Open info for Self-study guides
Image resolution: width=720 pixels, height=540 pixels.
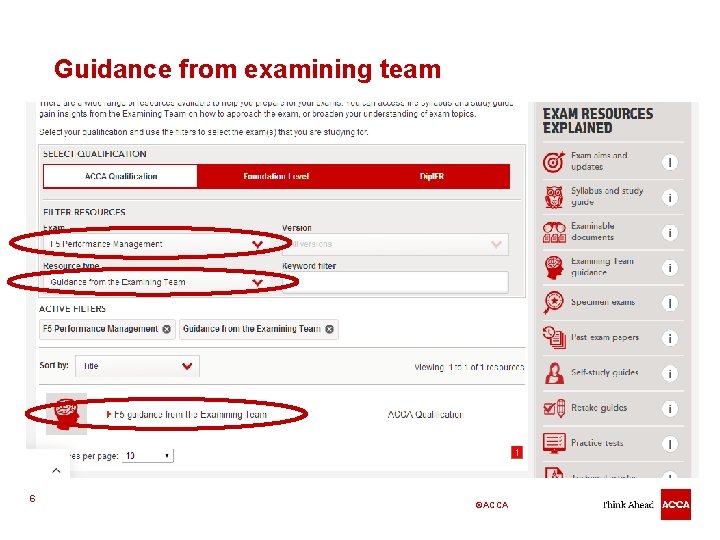click(669, 373)
